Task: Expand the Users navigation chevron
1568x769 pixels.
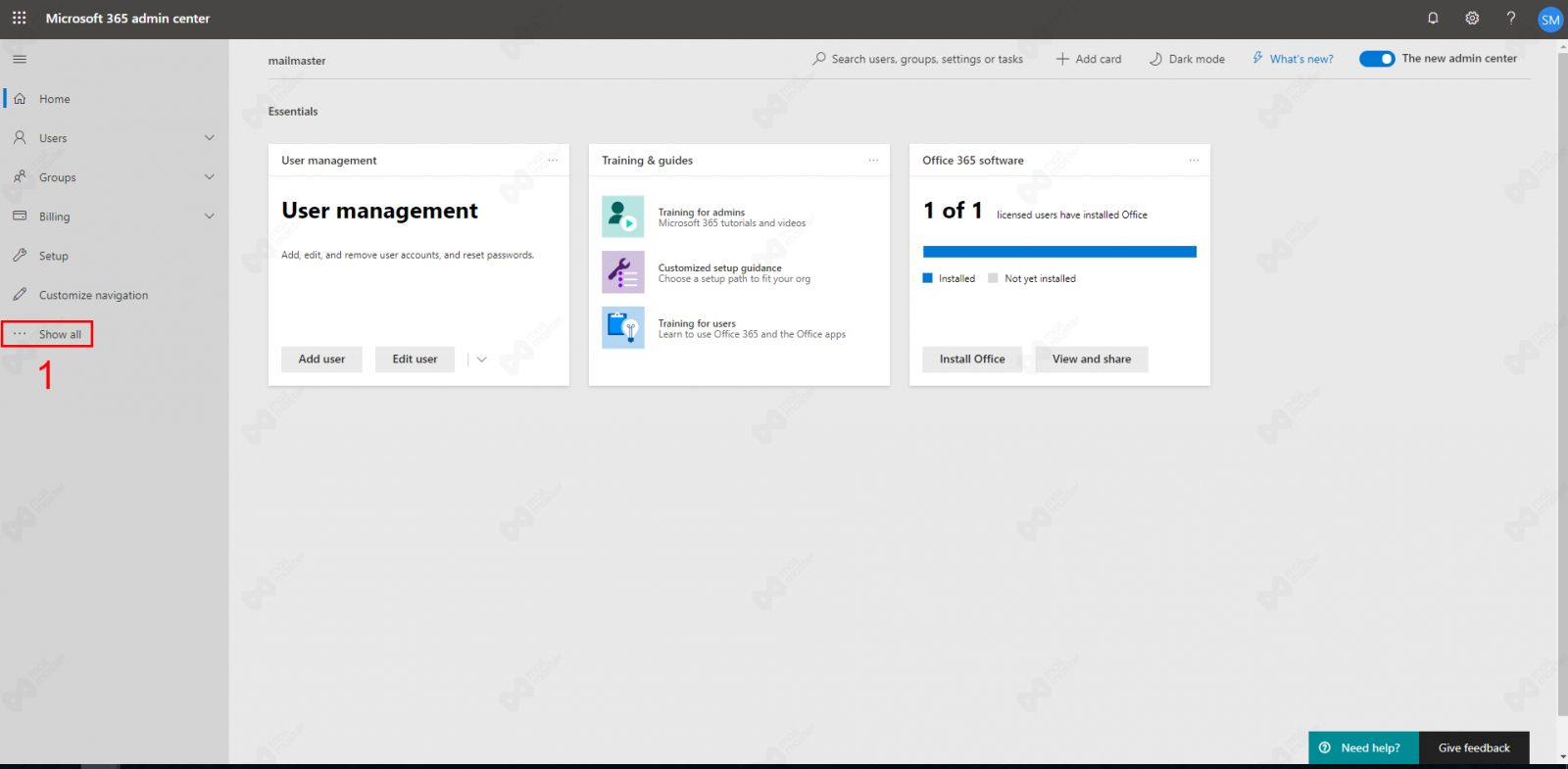Action: tap(209, 137)
